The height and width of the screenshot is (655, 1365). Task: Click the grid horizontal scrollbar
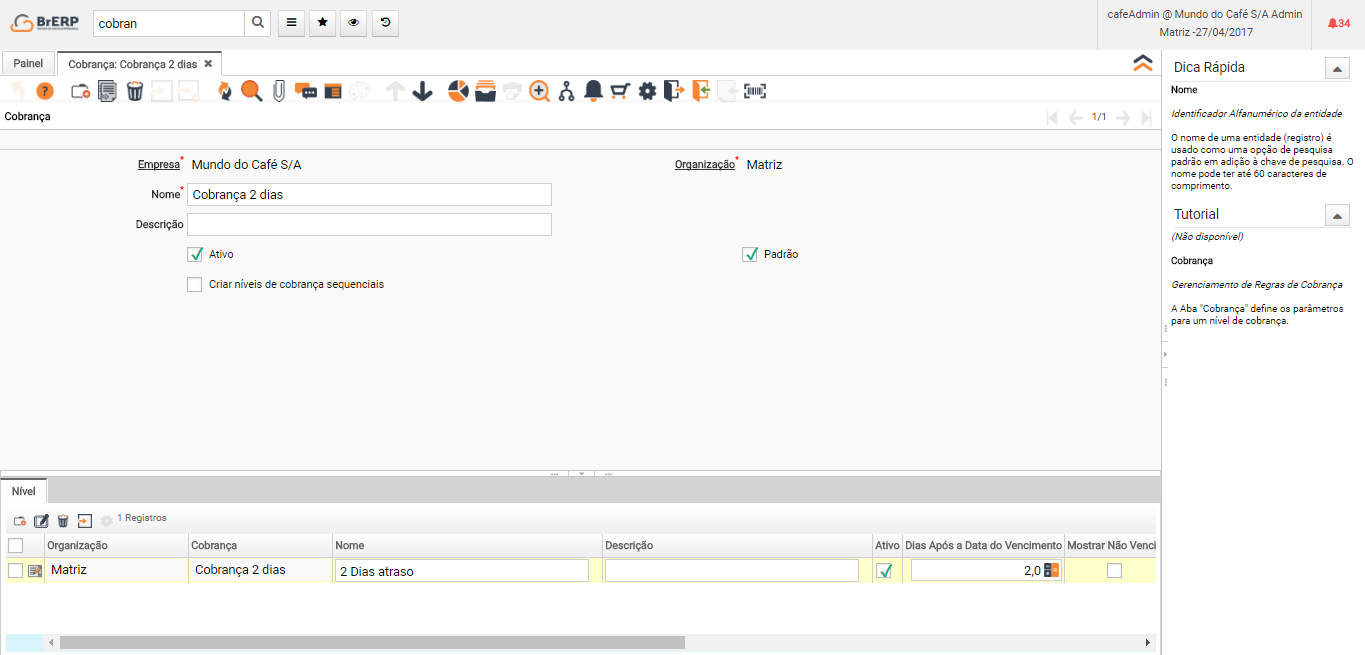tap(372, 642)
